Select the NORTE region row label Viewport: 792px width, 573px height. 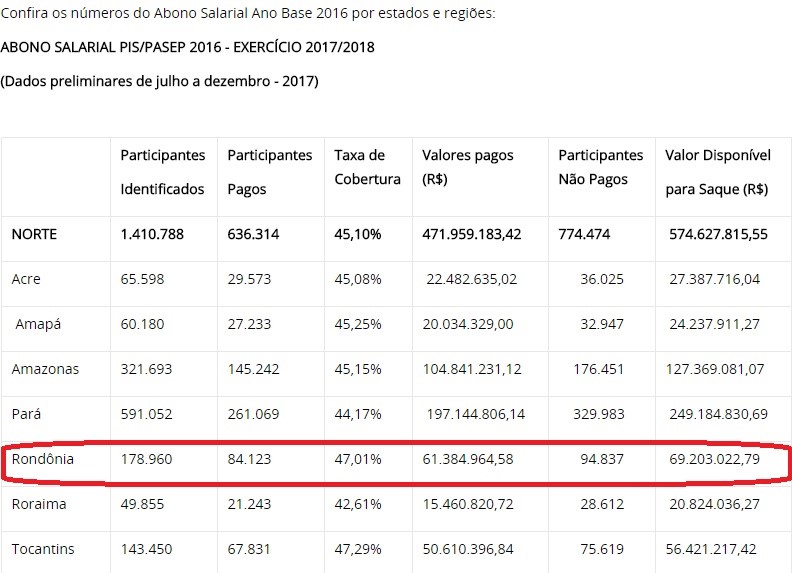pyautogui.click(x=34, y=234)
